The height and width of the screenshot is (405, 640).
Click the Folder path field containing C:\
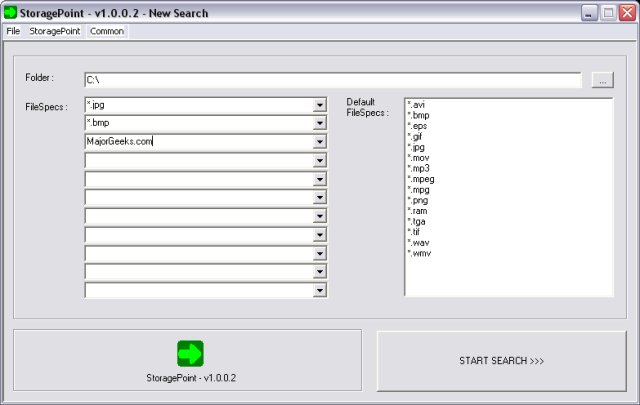(333, 80)
